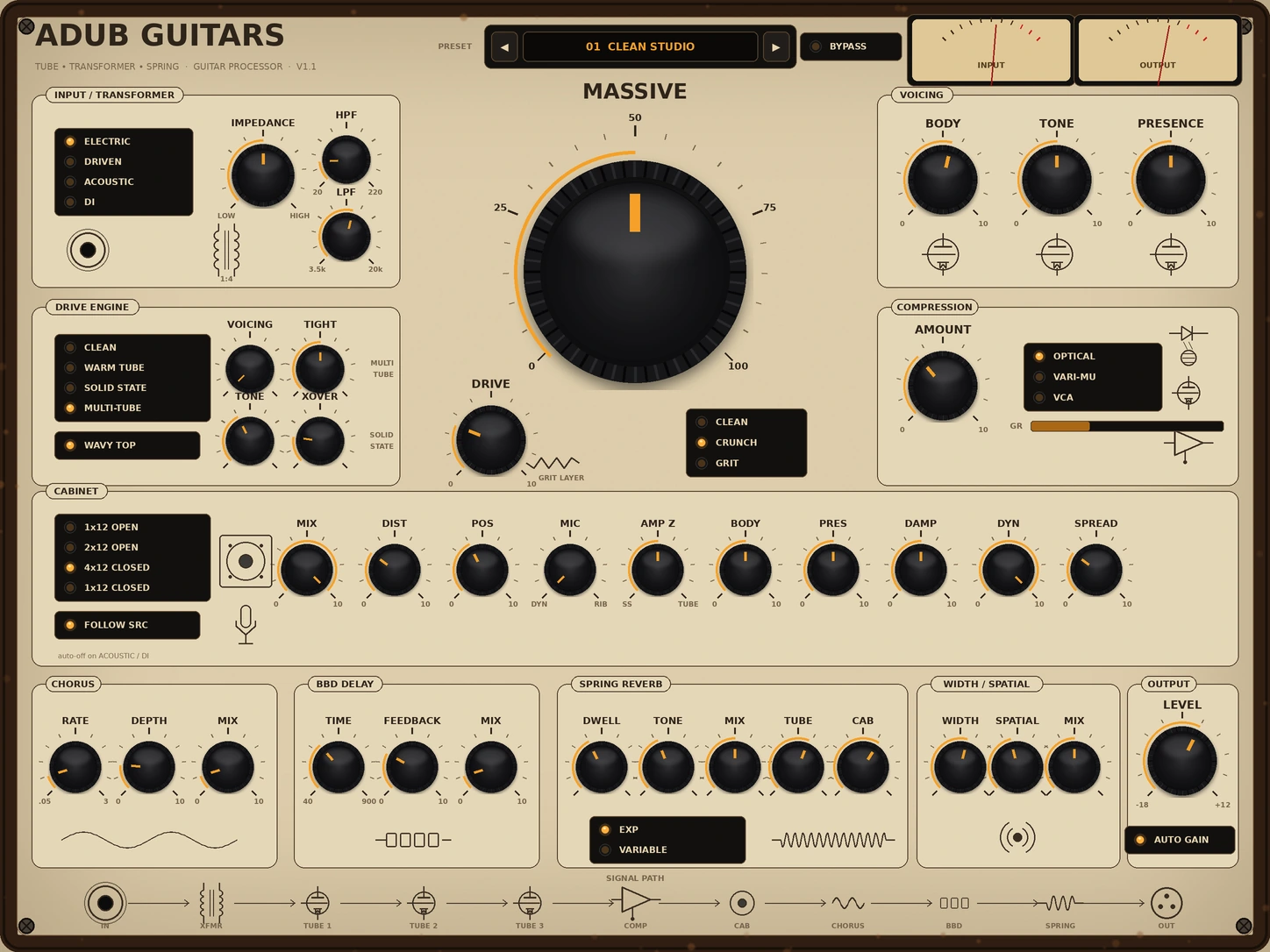
Task: Click the output LEVEL knob
Action: click(x=1181, y=759)
